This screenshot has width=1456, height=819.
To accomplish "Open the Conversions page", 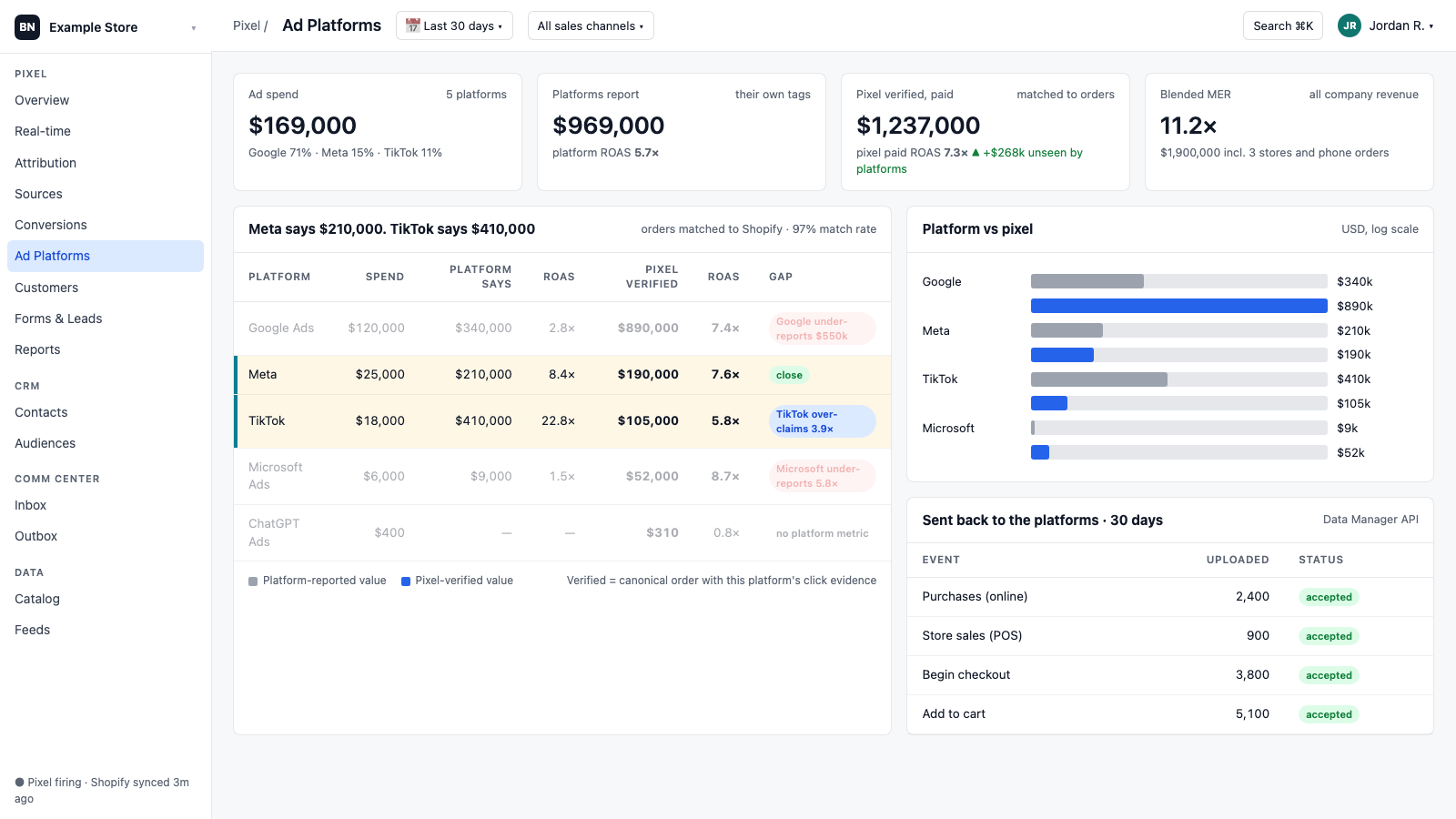I will point(106,225).
